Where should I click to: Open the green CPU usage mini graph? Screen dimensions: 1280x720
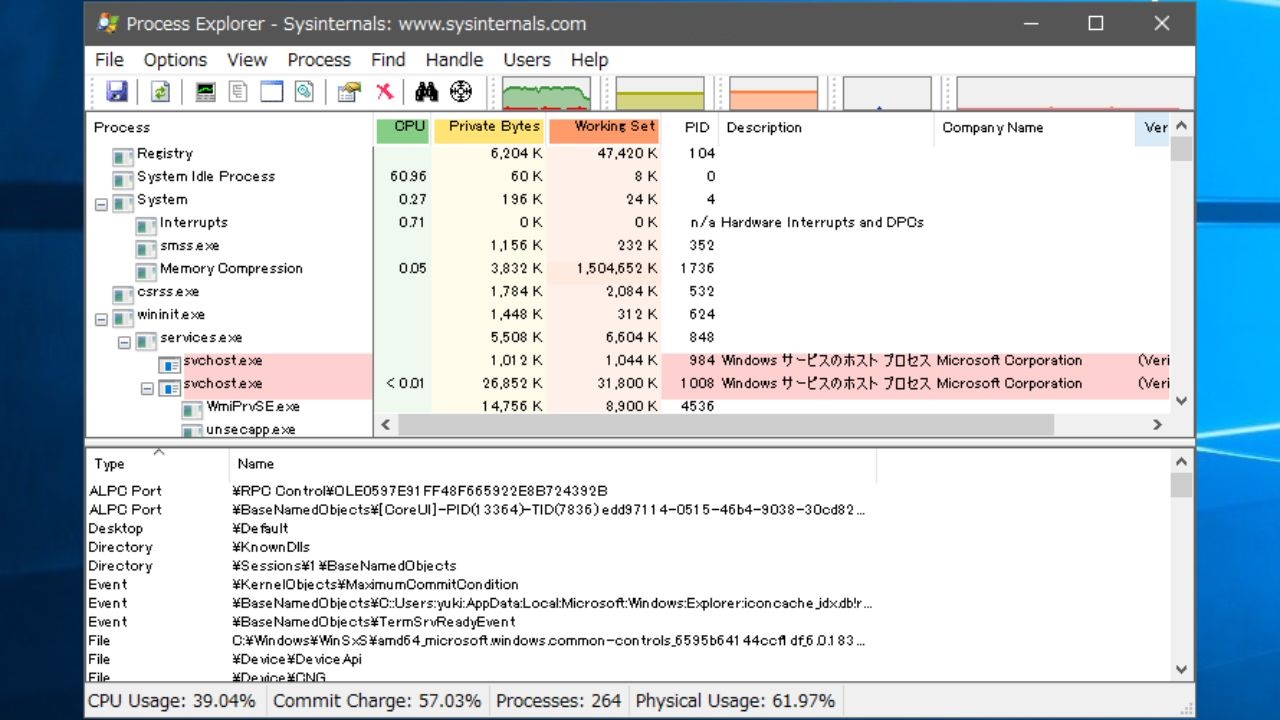545,94
